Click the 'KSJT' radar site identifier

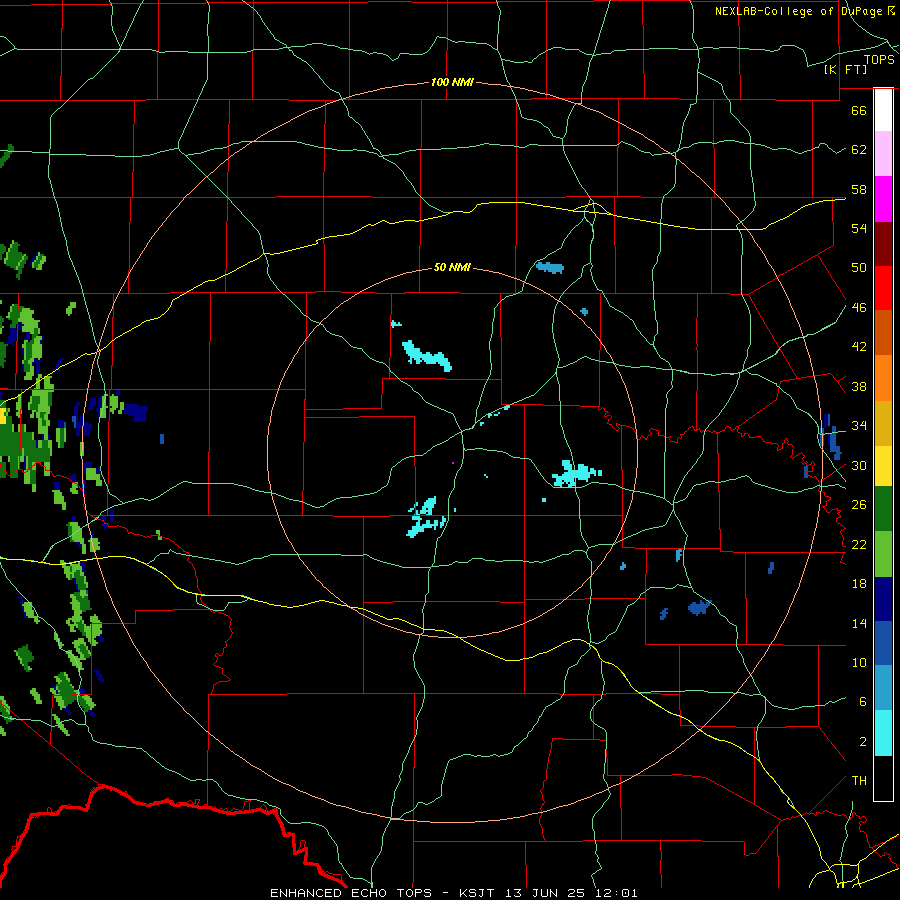pyautogui.click(x=476, y=893)
